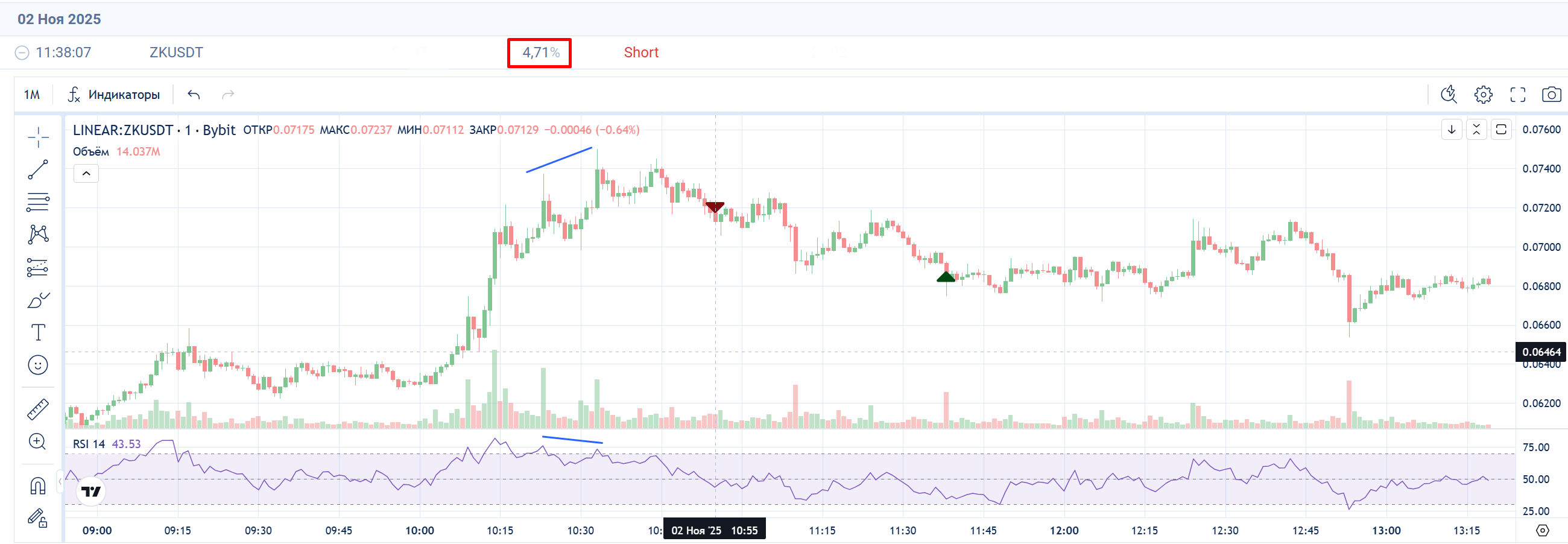
Task: Open chart settings gear
Action: (1483, 94)
